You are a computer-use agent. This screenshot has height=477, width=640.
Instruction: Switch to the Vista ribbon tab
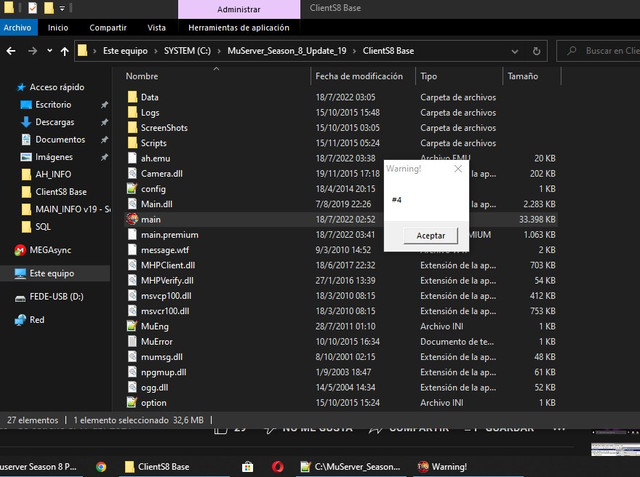click(x=156, y=28)
